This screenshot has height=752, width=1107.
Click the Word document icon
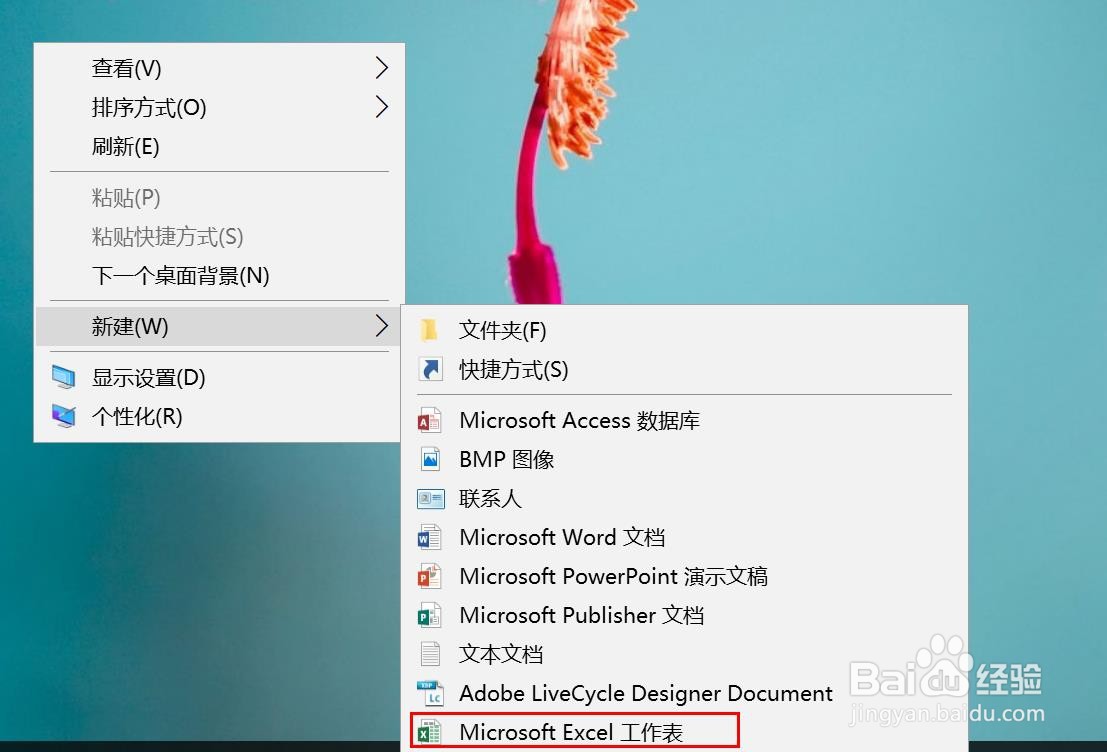click(x=429, y=538)
